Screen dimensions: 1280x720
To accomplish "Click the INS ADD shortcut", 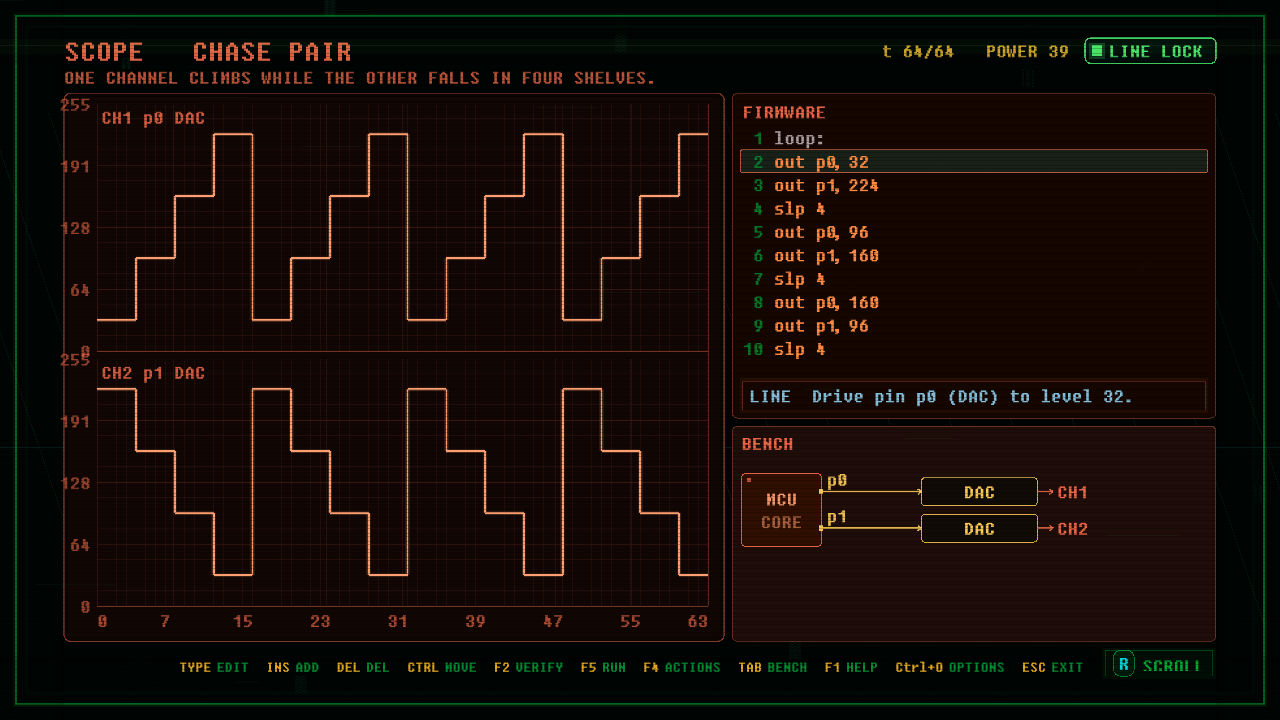I will coord(293,667).
